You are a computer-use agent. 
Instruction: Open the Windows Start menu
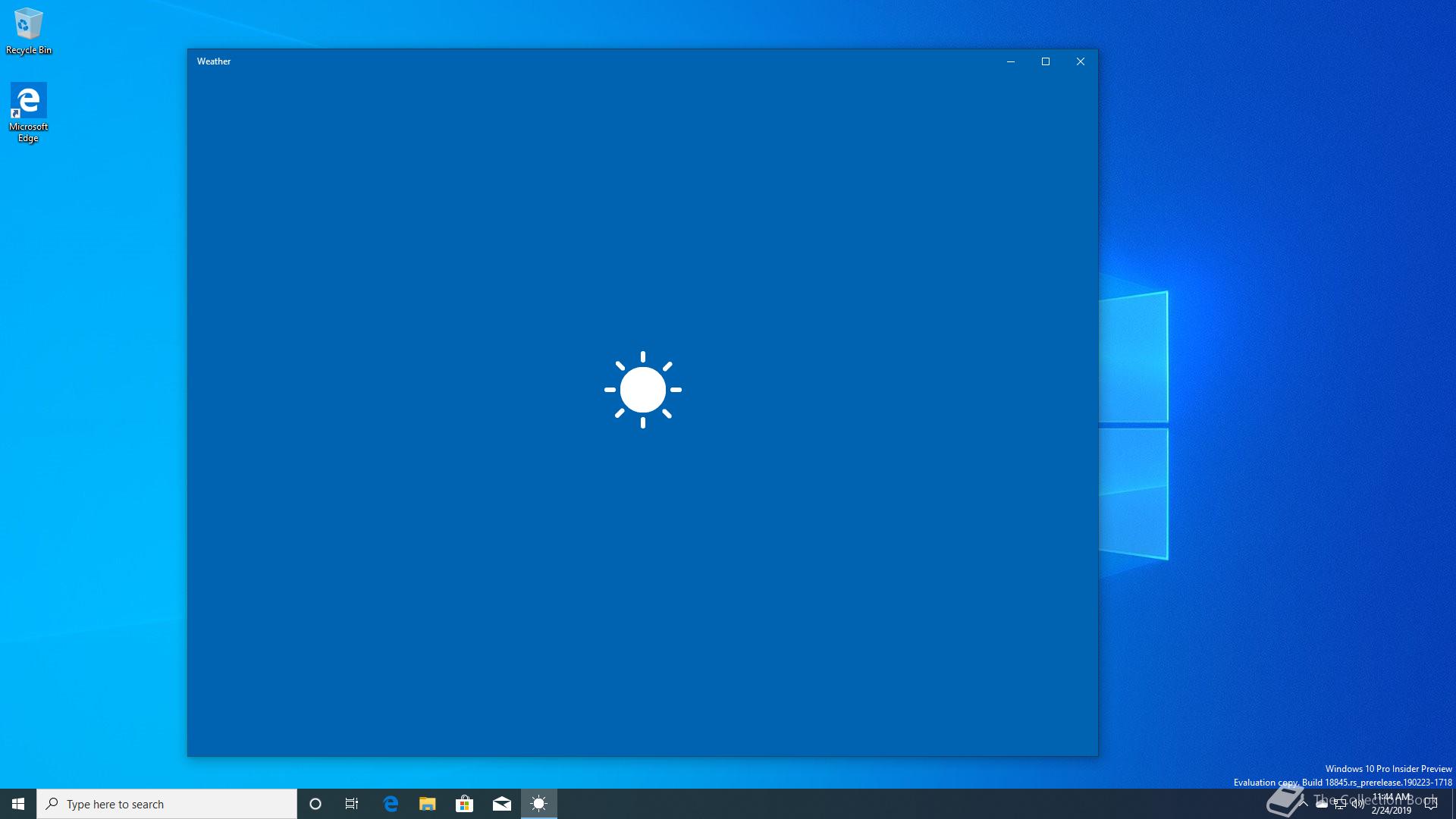point(18,804)
